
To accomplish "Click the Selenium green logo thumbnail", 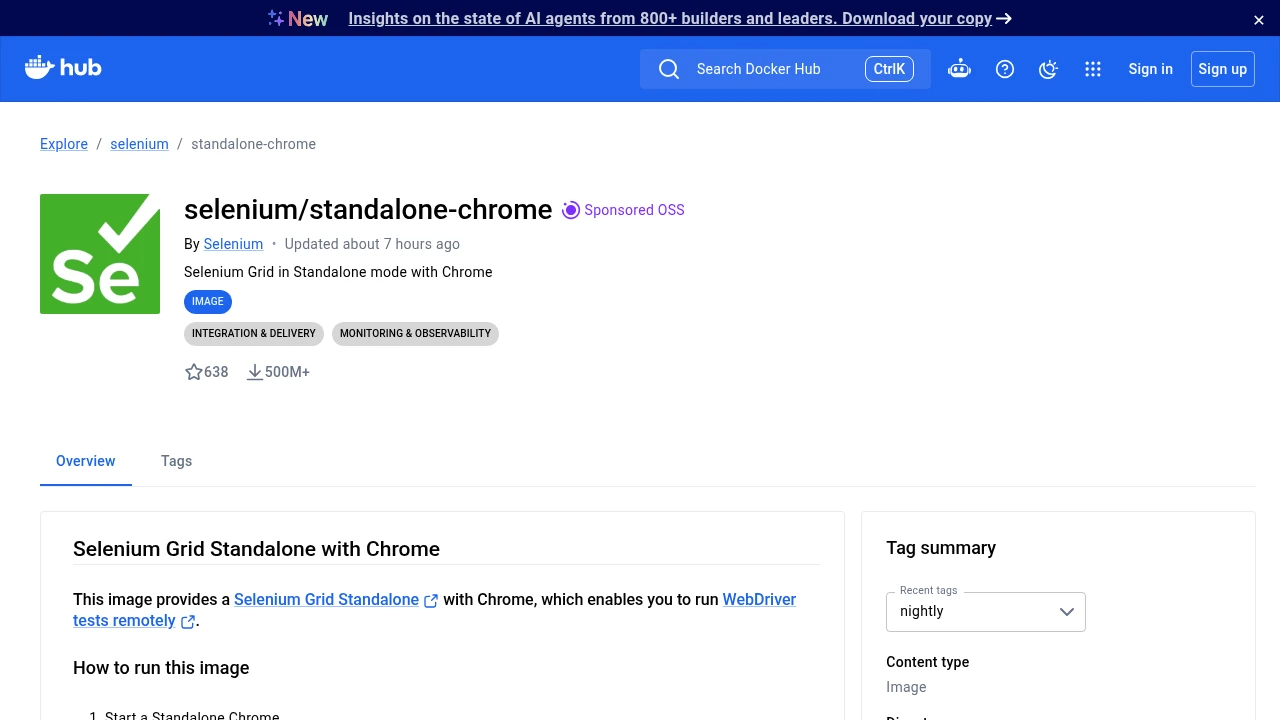I will pyautogui.click(x=100, y=254).
